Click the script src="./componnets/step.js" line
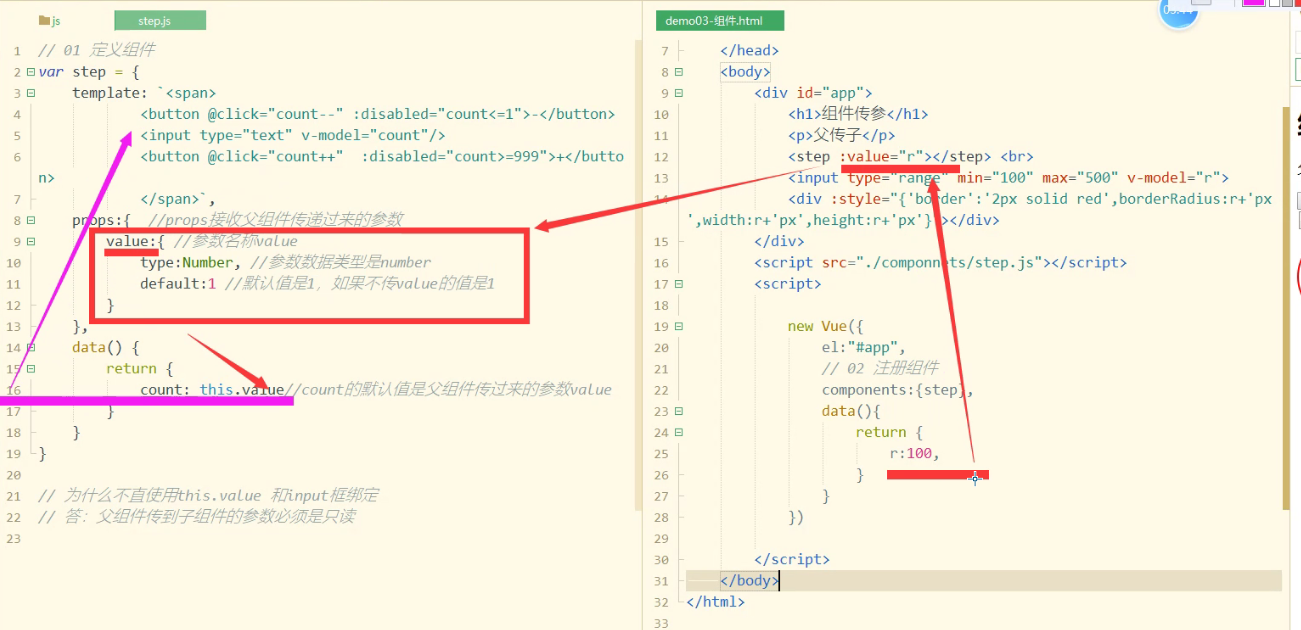 (940, 263)
